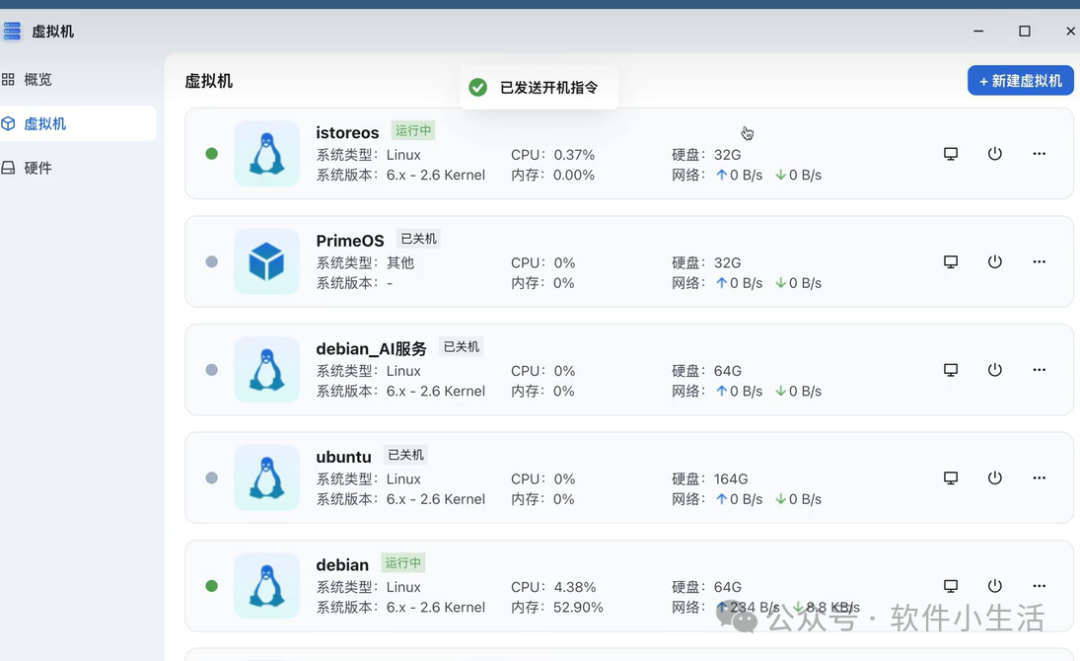This screenshot has width=1080, height=661.
Task: Click 已关机 status badge of ubuntu
Action: 406,454
